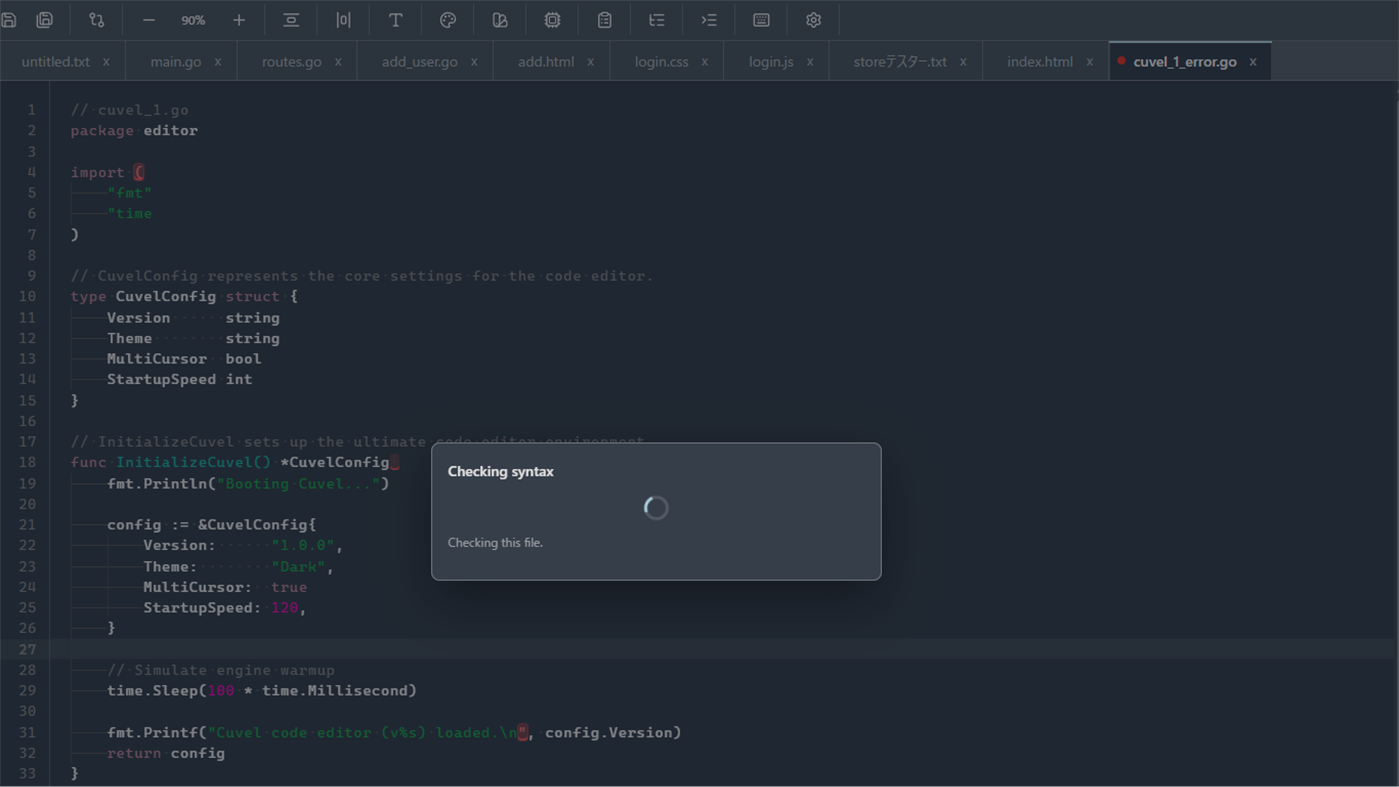This screenshot has height=787, width=1399.
Task: Click the Save file icon
Action: pos(9,20)
